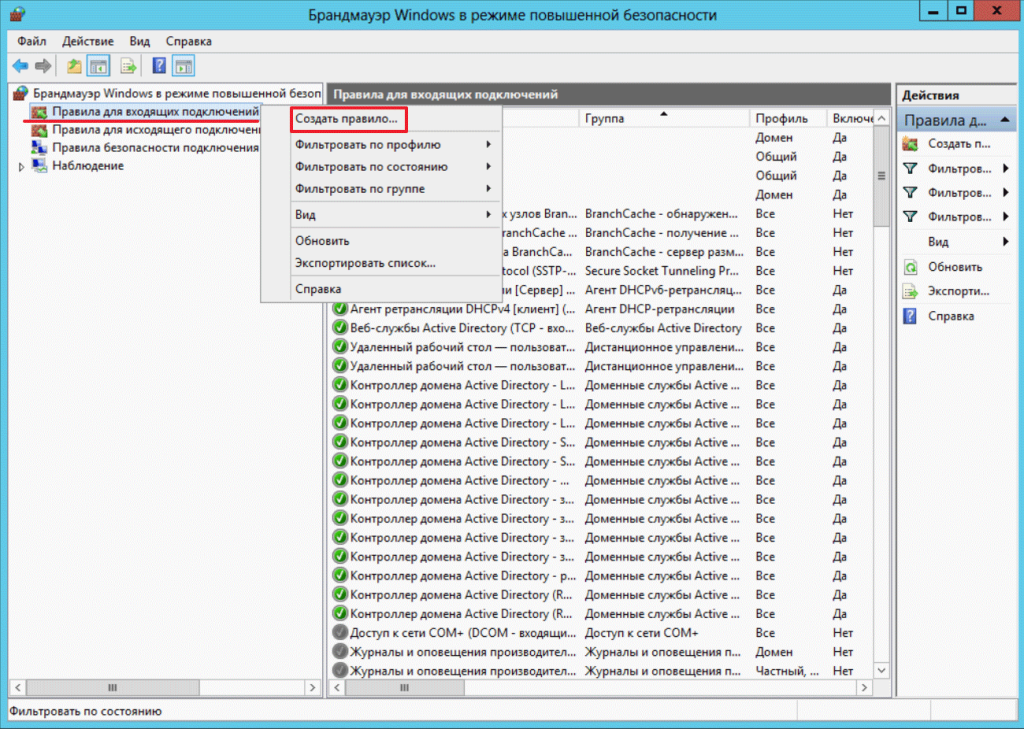Click the Back arrow in the toolbar
The image size is (1024, 729).
point(20,66)
